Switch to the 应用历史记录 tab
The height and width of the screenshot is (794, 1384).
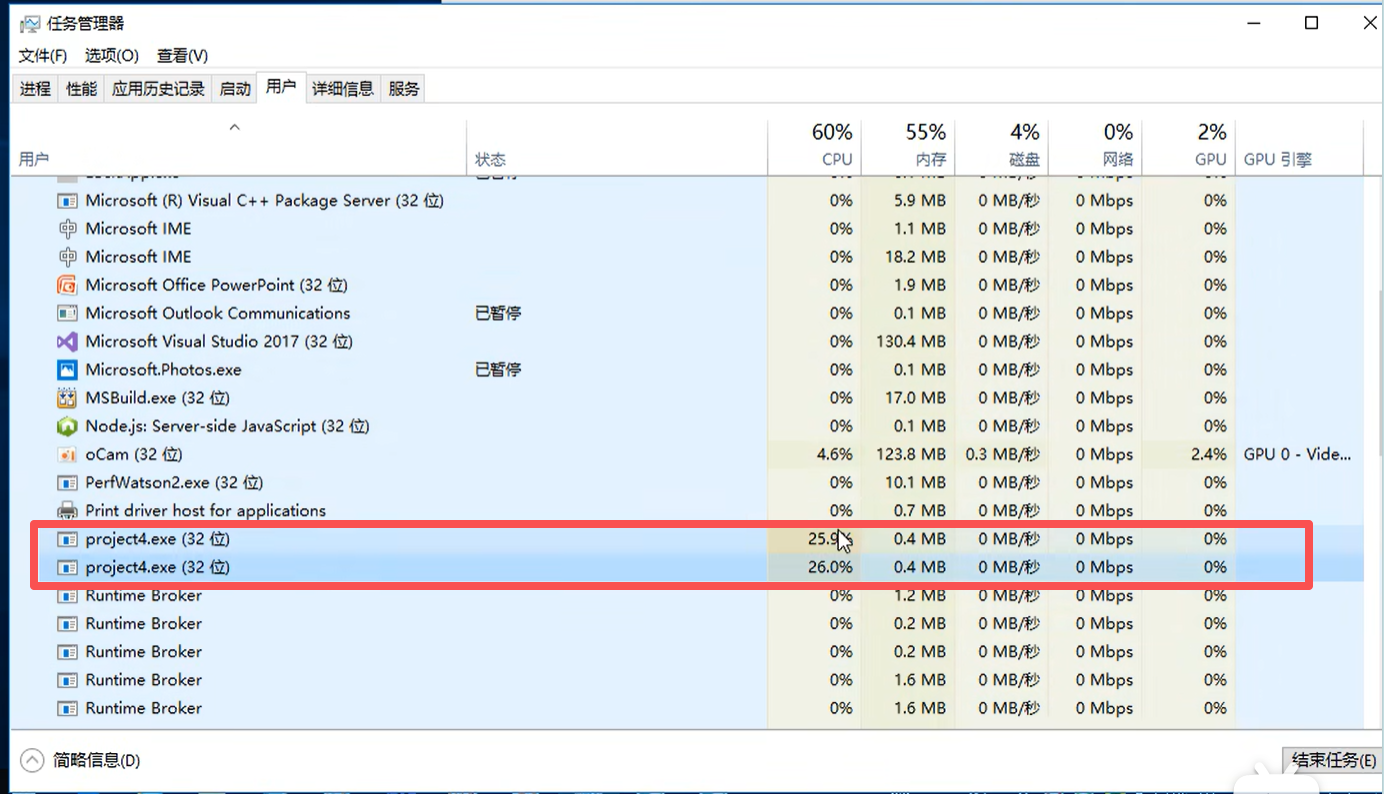(158, 89)
